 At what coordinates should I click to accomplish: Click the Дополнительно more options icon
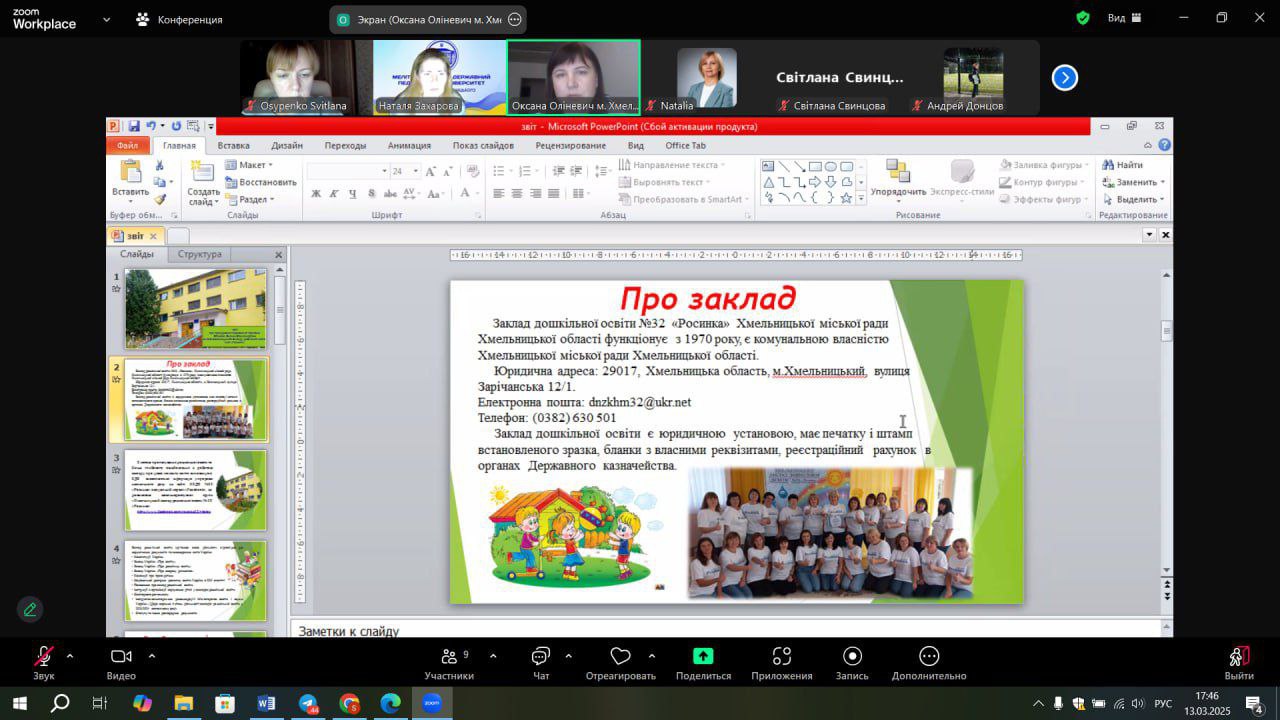pyautogui.click(x=929, y=657)
